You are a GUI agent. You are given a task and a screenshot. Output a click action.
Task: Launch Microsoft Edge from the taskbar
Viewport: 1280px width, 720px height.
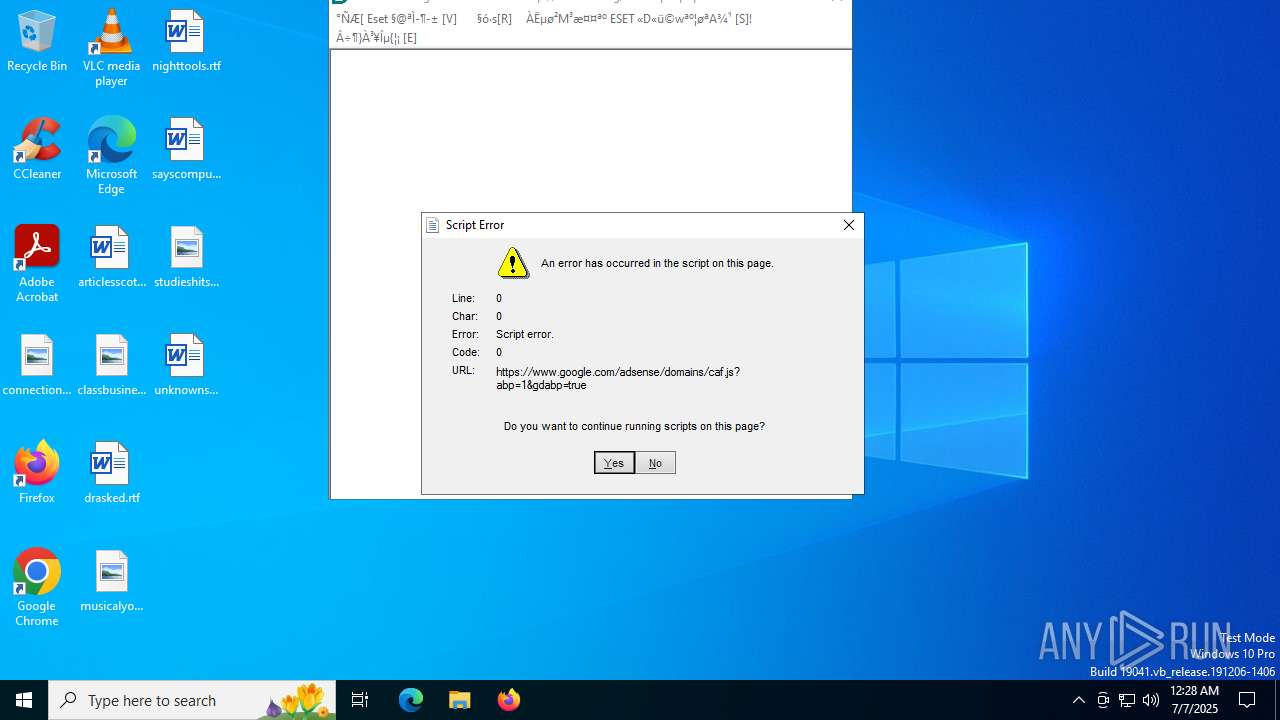411,700
